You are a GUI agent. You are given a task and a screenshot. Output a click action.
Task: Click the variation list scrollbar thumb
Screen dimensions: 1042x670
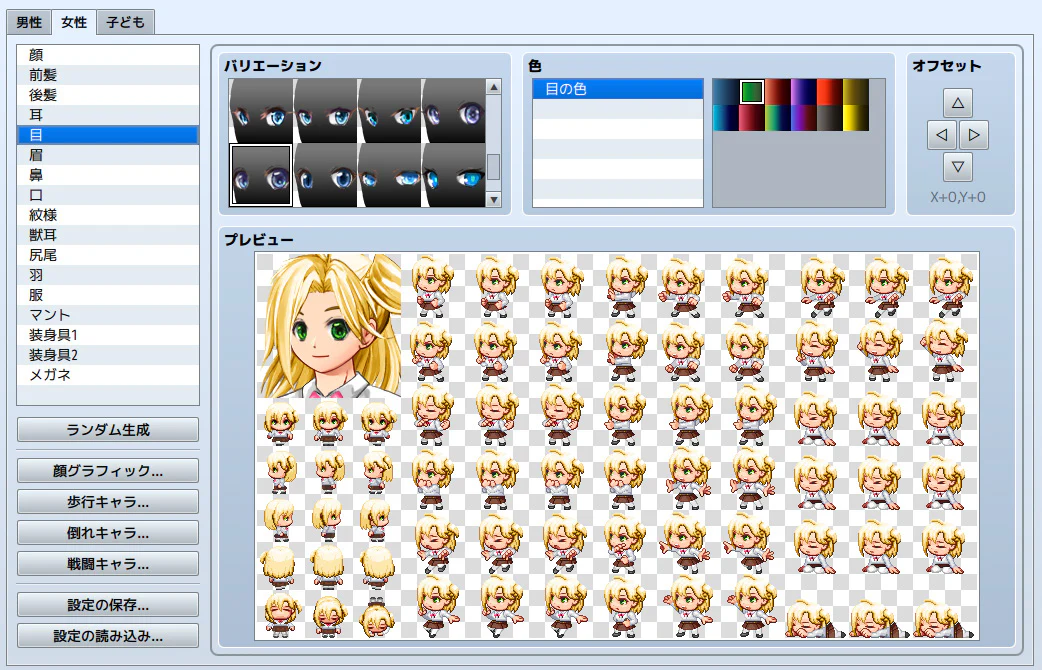(494, 167)
